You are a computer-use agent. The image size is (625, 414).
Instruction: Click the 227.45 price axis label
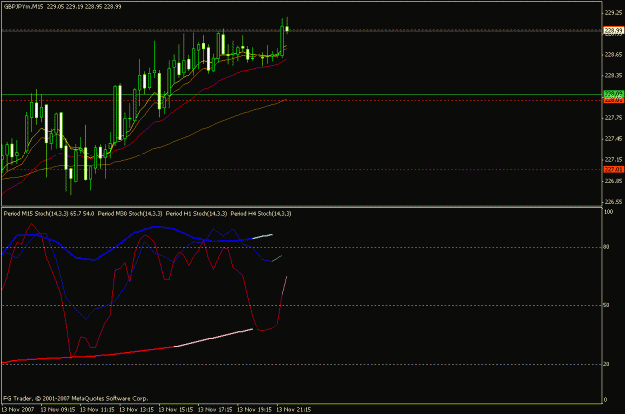click(x=613, y=139)
